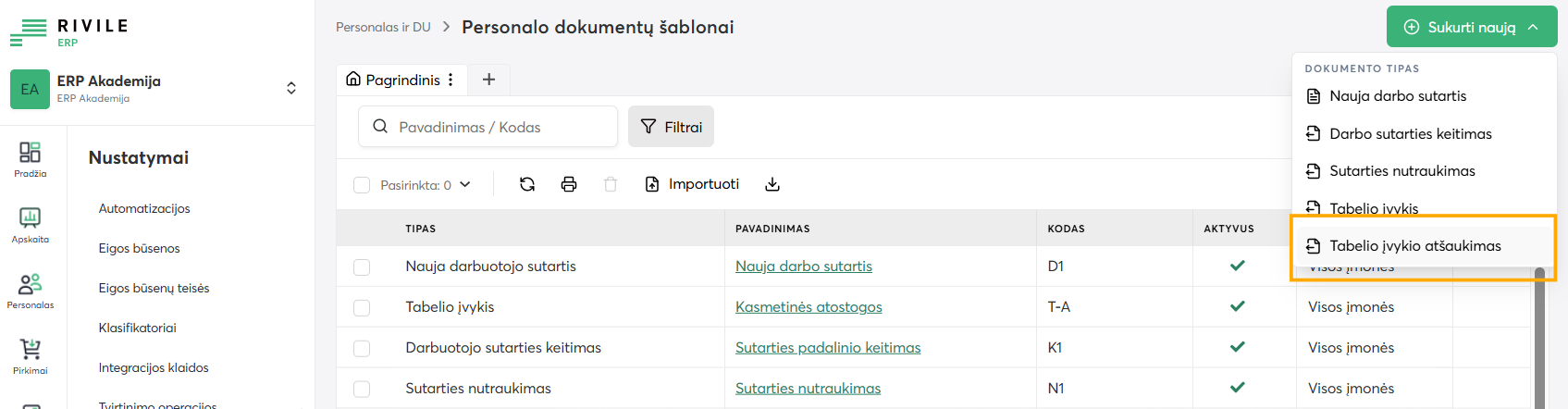Refresh the templates list

(x=527, y=184)
